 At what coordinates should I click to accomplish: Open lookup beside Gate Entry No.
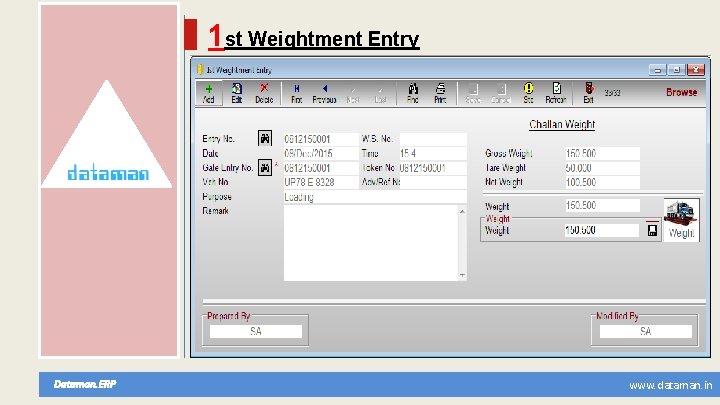[265, 168]
